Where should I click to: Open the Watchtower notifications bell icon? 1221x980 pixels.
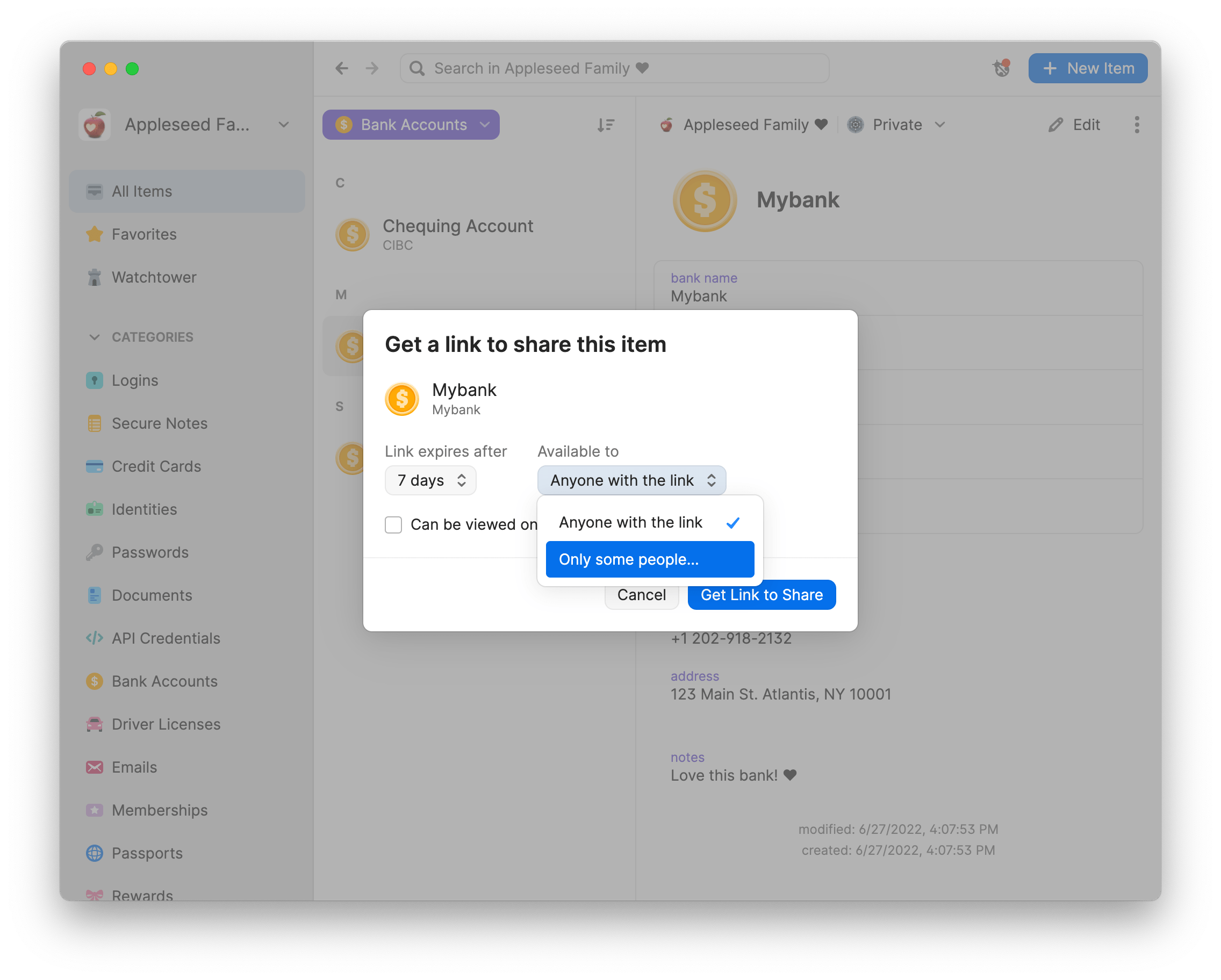pos(1001,69)
